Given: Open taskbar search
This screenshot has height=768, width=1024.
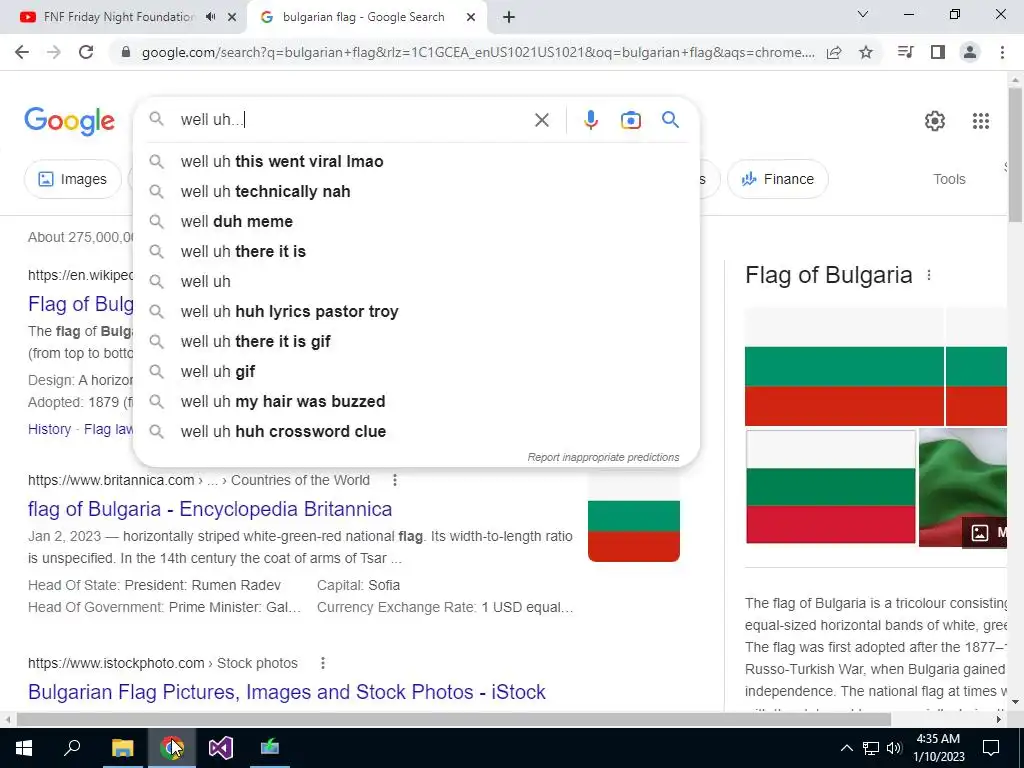Looking at the screenshot, I should pyautogui.click(x=72, y=747).
